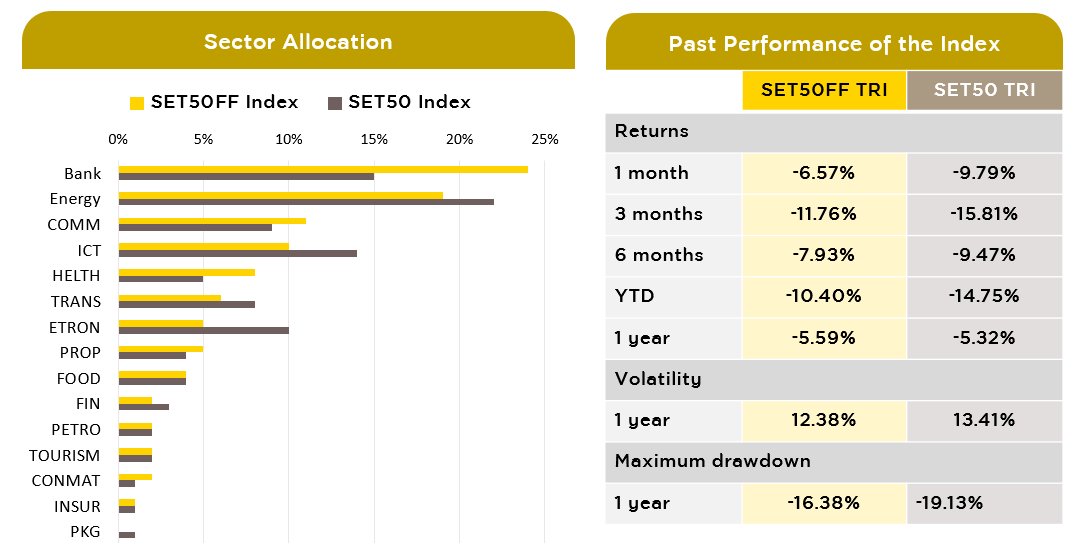Select the Maximum drawdown section row
The image size is (1066, 543).
pyautogui.click(x=834, y=461)
